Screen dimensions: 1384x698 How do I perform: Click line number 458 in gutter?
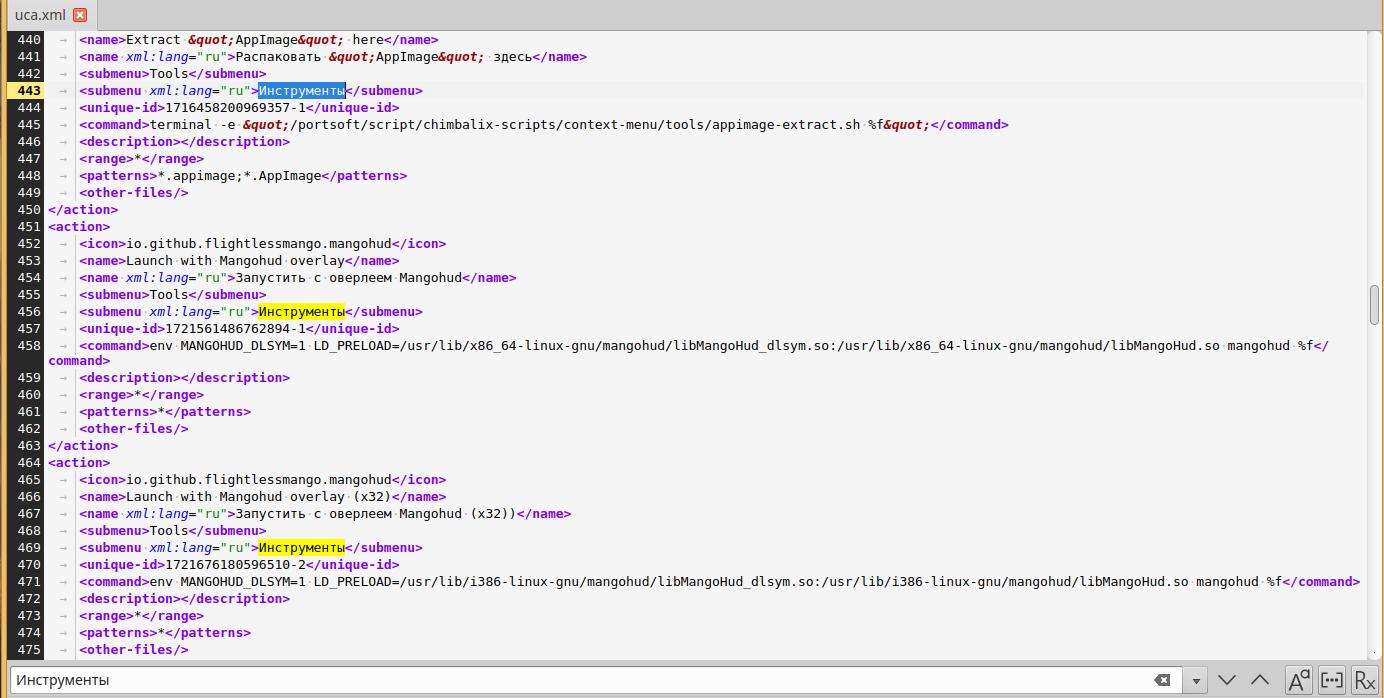29,346
